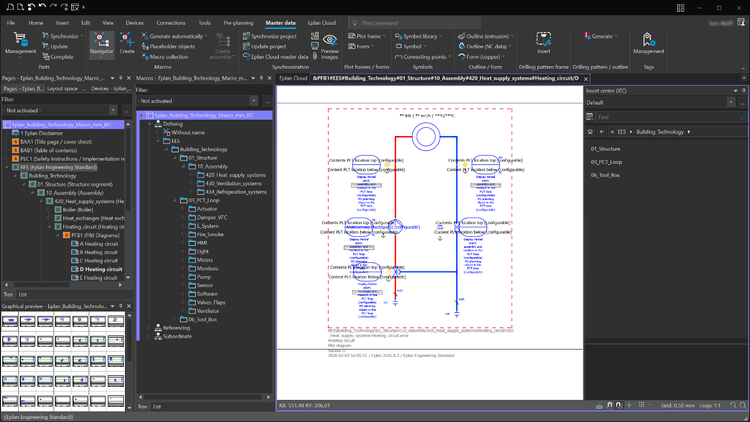Viewport: 750px width, 422px height.
Task: Click Synchronize project
Action: coord(270,36)
